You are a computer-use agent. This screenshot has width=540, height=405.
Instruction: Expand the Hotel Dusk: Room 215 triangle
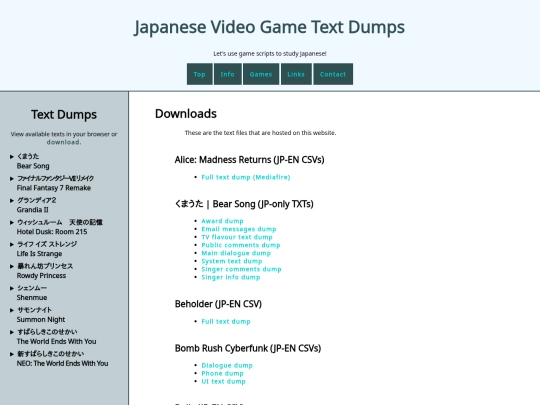click(x=12, y=222)
